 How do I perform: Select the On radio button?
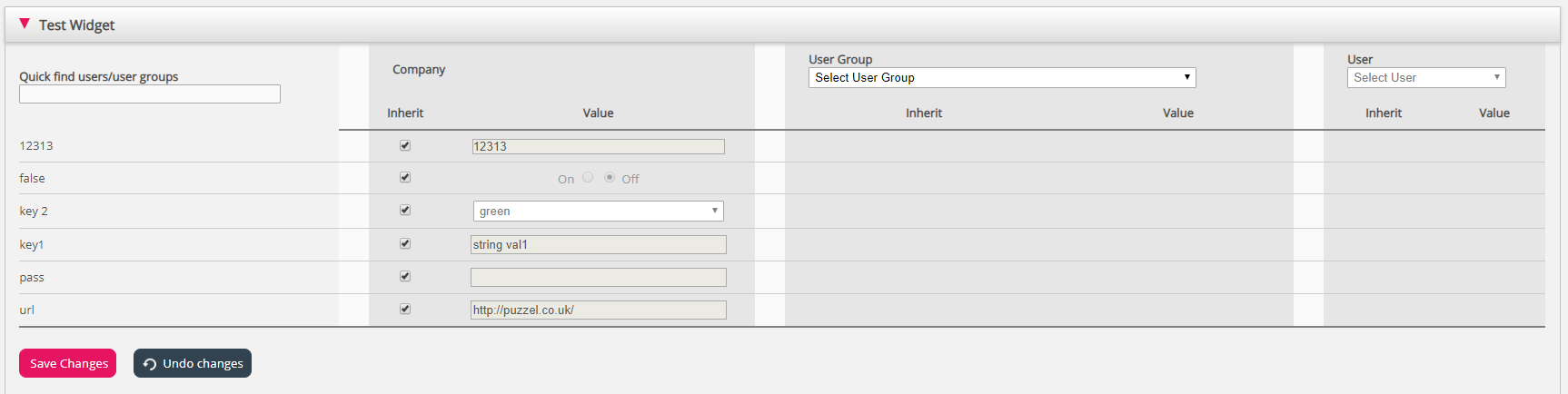[588, 178]
